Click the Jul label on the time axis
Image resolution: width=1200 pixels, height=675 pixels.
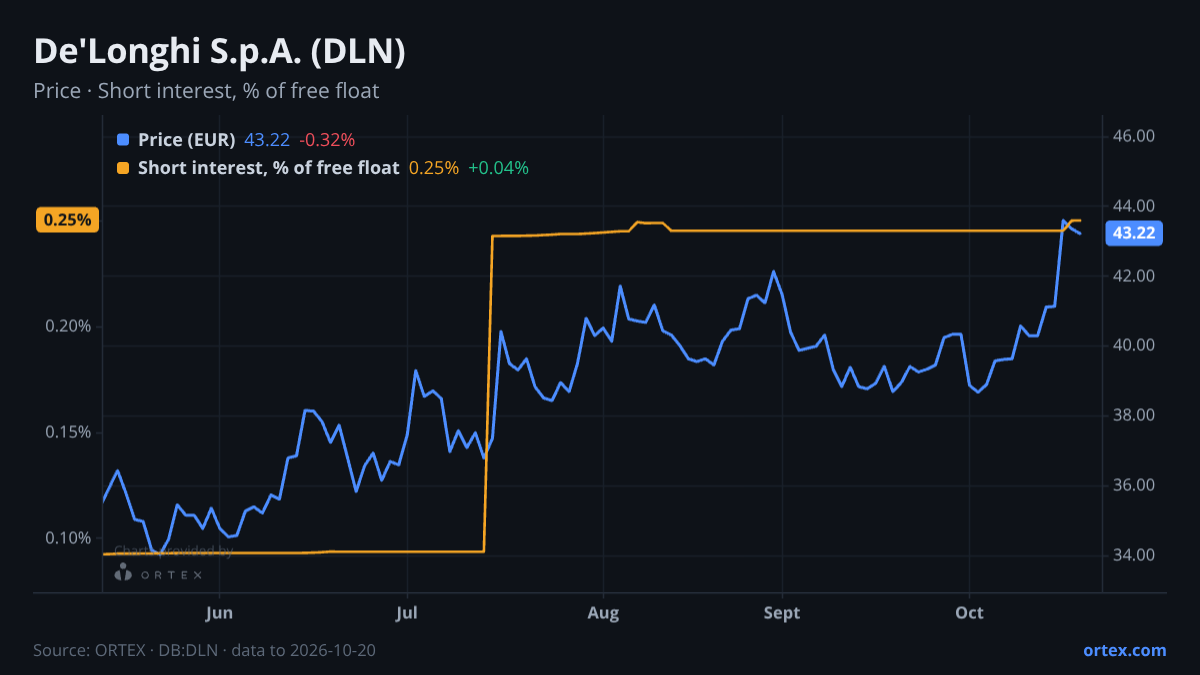coord(407,613)
